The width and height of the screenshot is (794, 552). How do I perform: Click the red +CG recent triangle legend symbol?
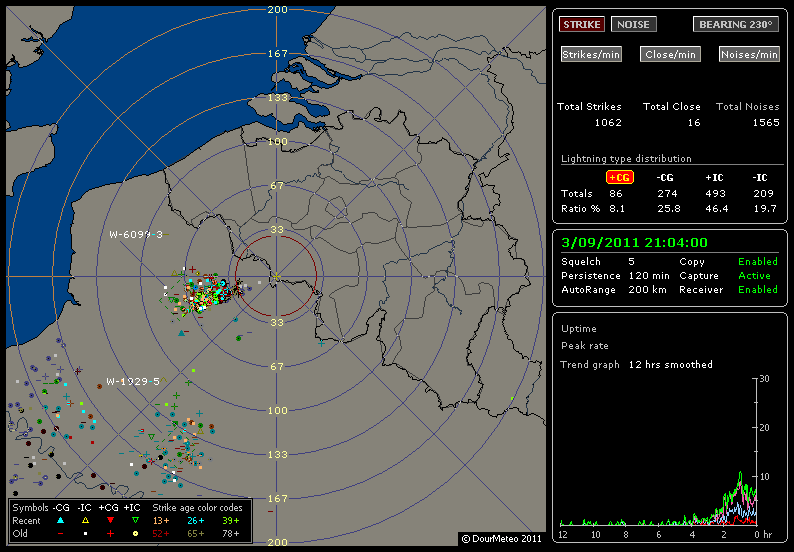tap(110, 521)
